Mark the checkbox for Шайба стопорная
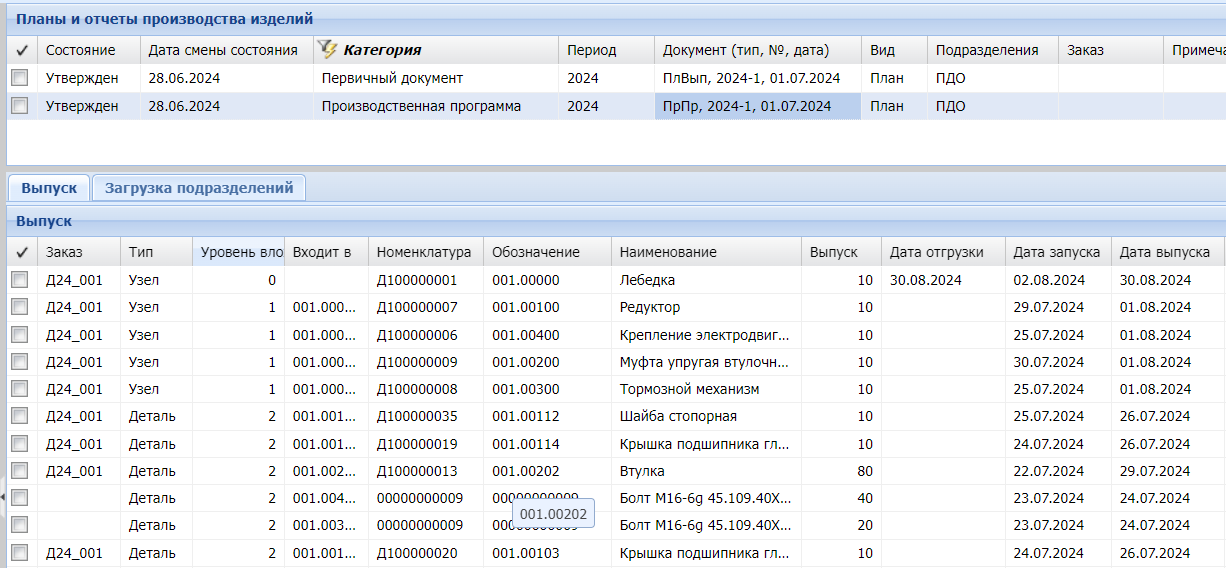The width and height of the screenshot is (1226, 568). click(20, 416)
